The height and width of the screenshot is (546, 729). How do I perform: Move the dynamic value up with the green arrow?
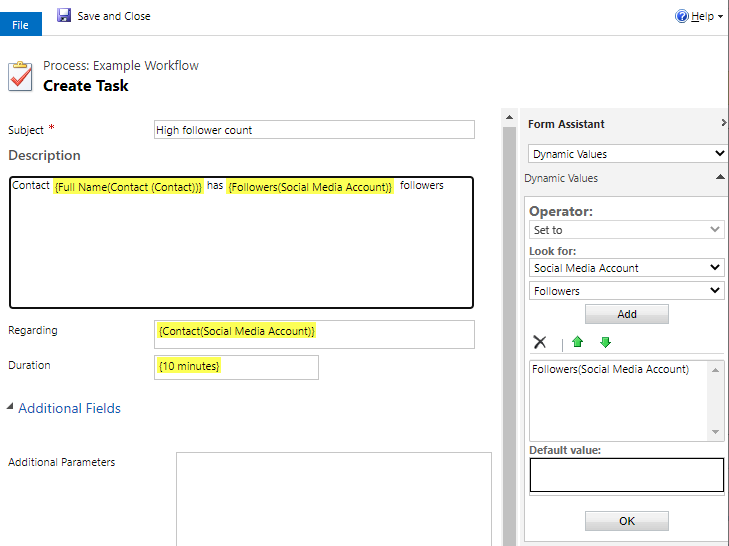578,342
